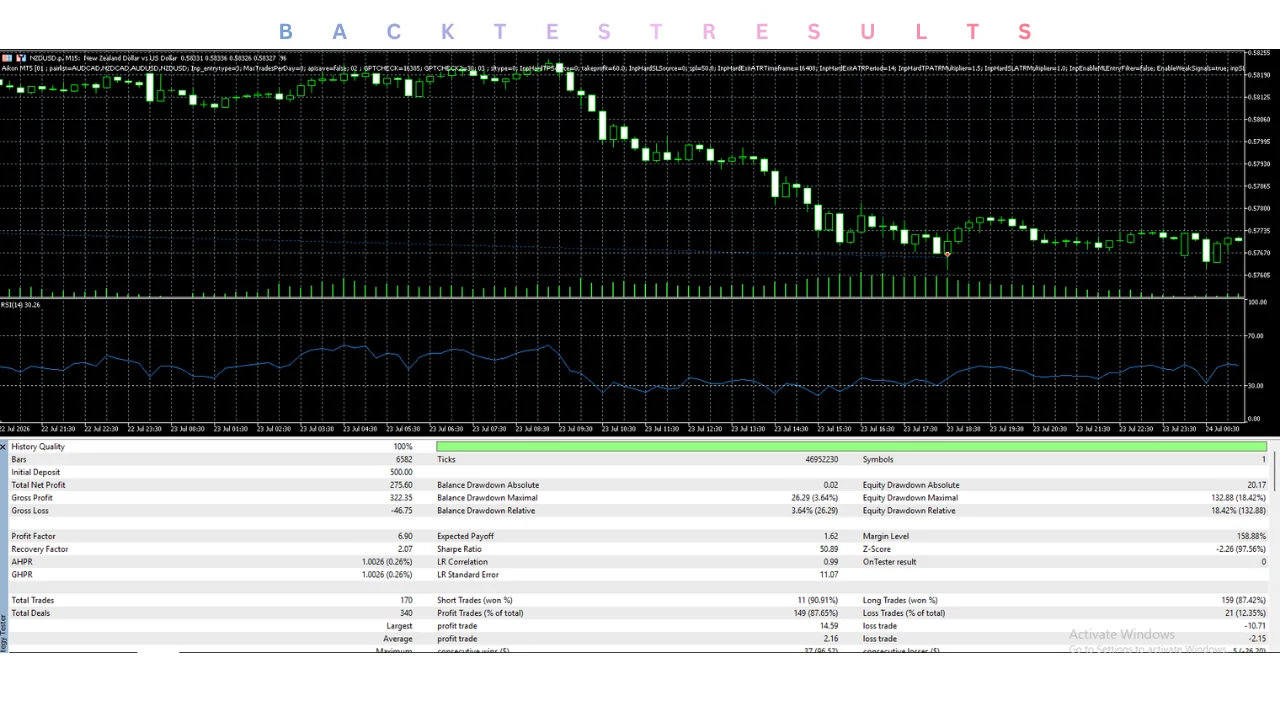Click the 30.00 level on the RSI scale
Viewport: 1280px width, 720px height.
1257,385
